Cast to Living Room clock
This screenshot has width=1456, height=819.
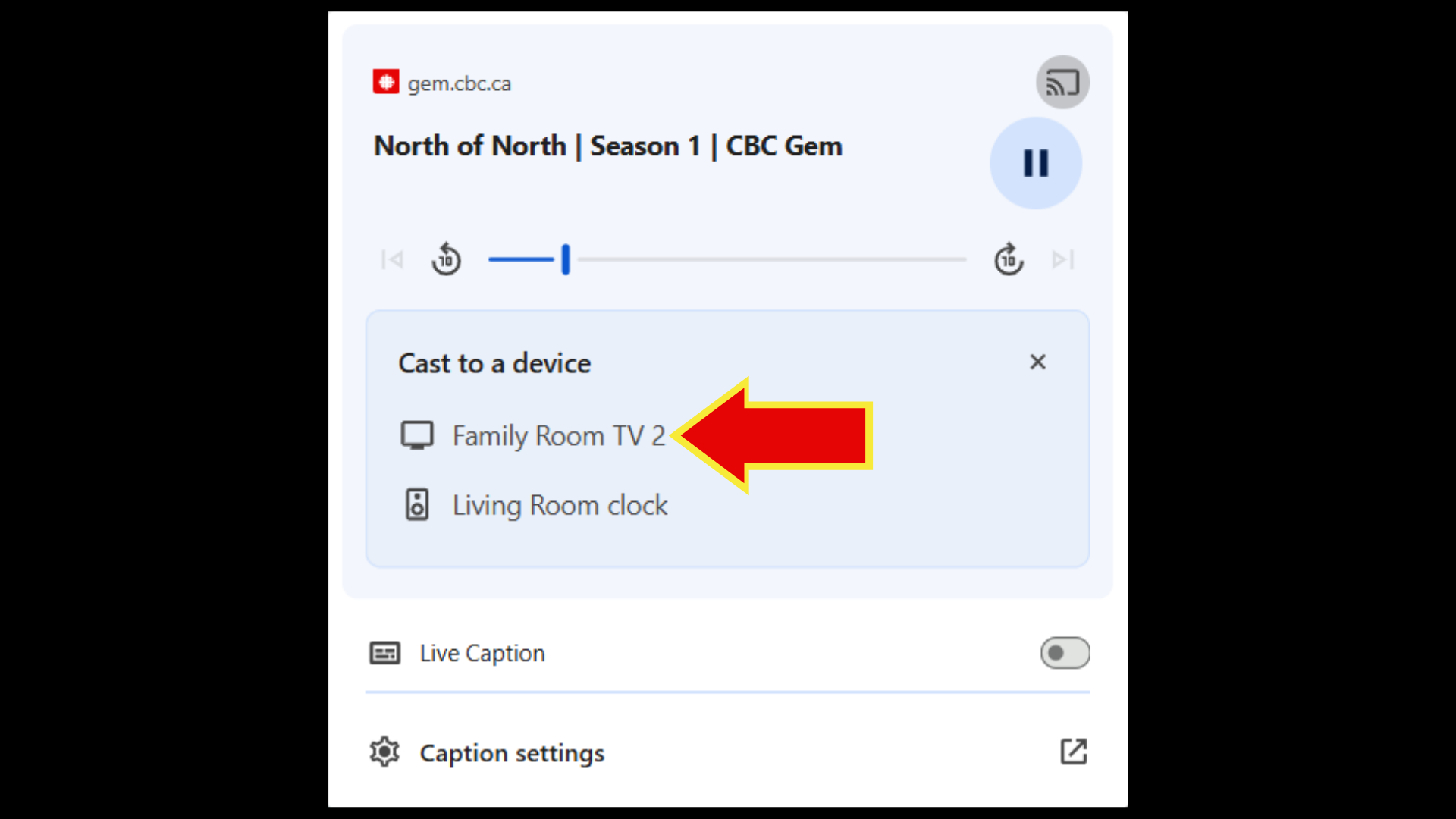(x=560, y=505)
